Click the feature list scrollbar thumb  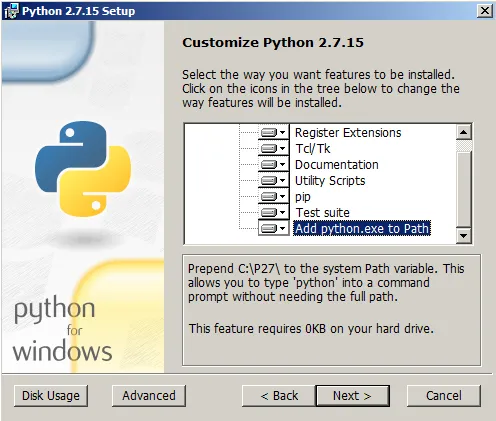click(463, 189)
